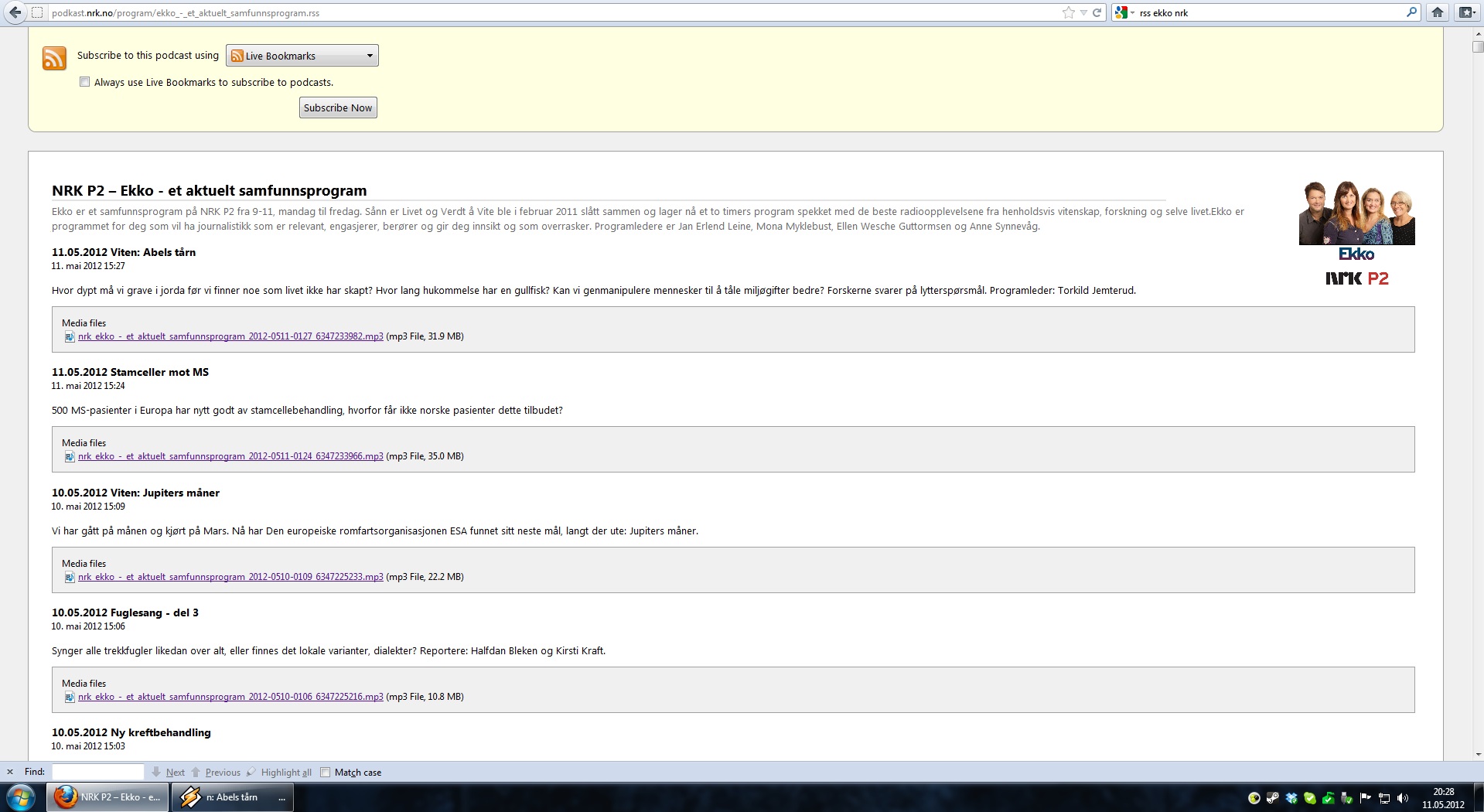Go back with the browser back arrow
The image size is (1484, 812).
click(15, 12)
